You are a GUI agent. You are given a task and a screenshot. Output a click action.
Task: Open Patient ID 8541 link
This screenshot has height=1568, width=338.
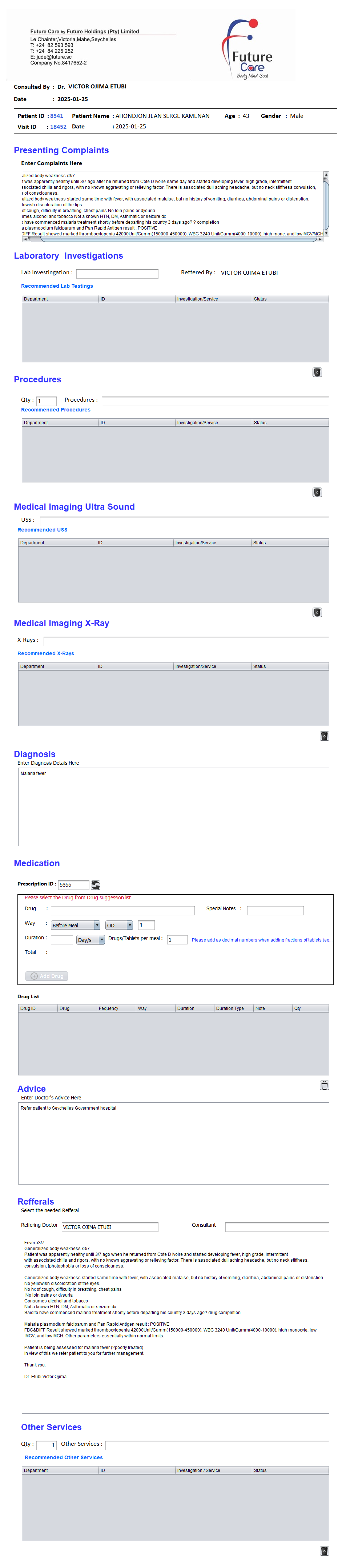(57, 116)
